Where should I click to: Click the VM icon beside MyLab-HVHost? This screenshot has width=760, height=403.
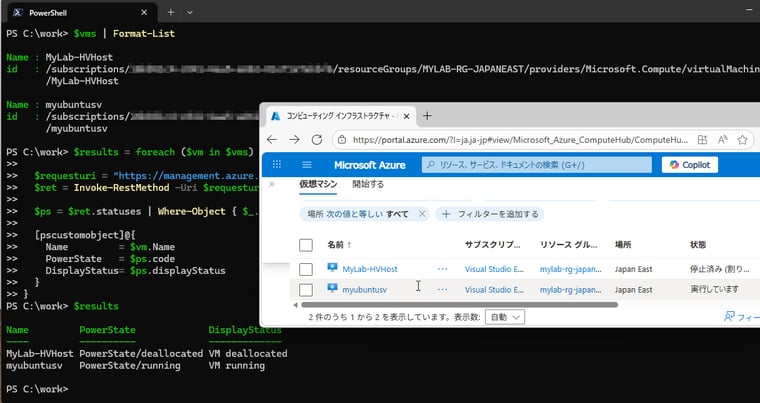tap(332, 268)
